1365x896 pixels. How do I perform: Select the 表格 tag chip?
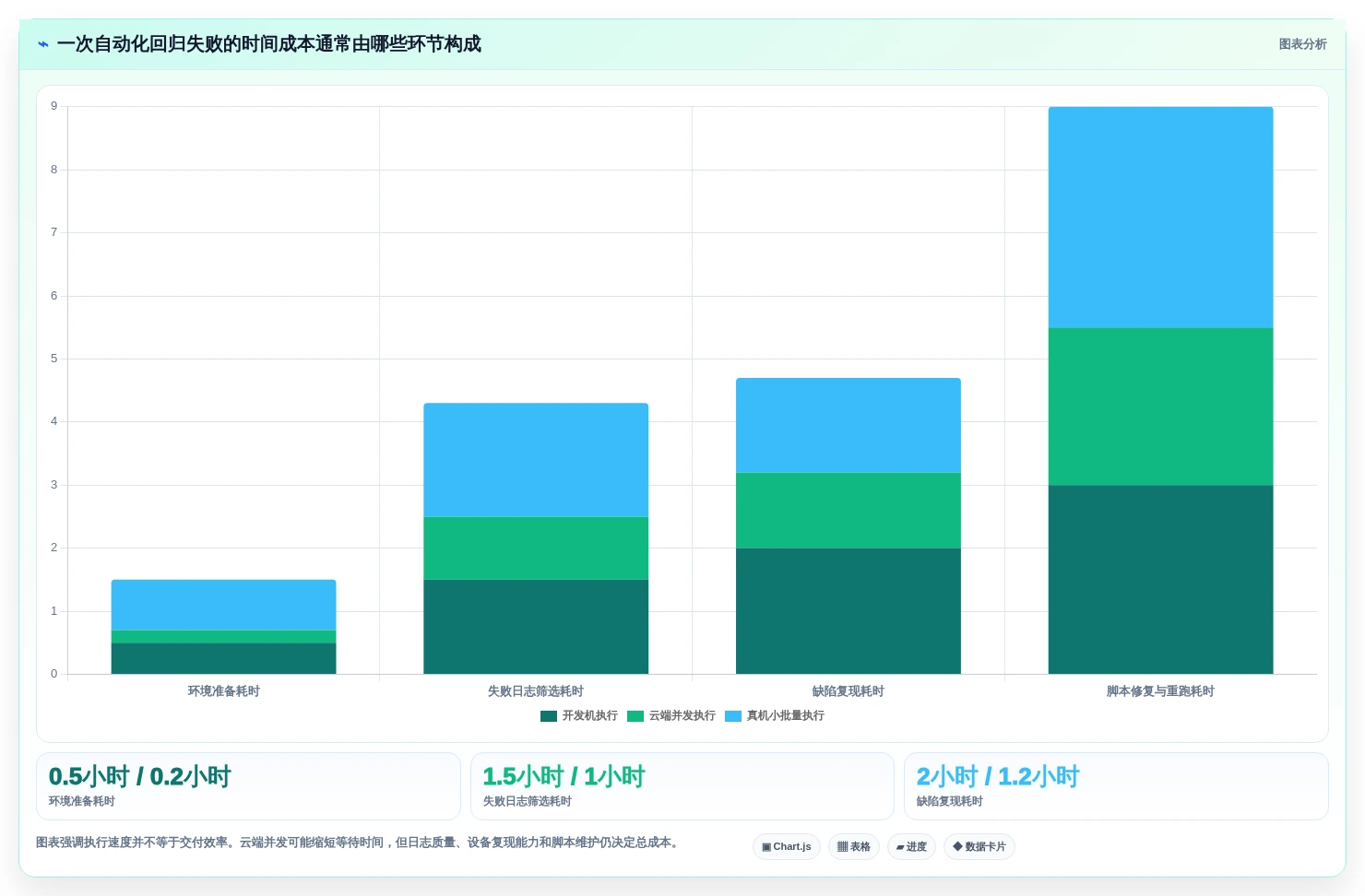click(x=854, y=846)
